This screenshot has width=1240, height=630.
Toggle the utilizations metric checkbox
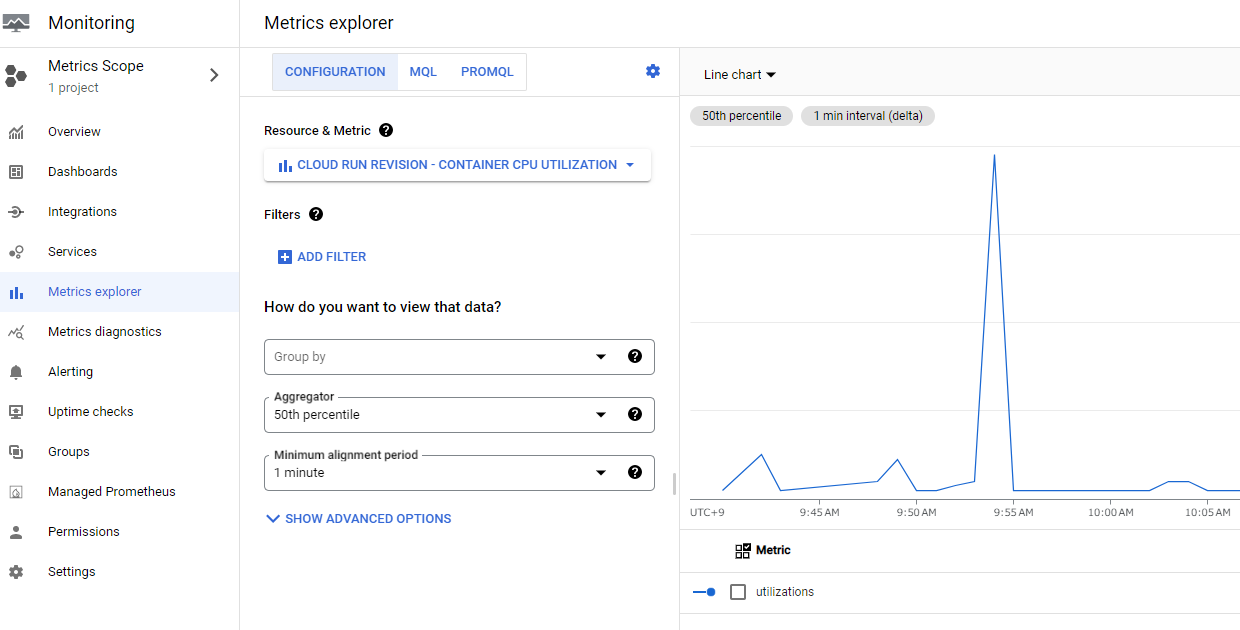(738, 592)
